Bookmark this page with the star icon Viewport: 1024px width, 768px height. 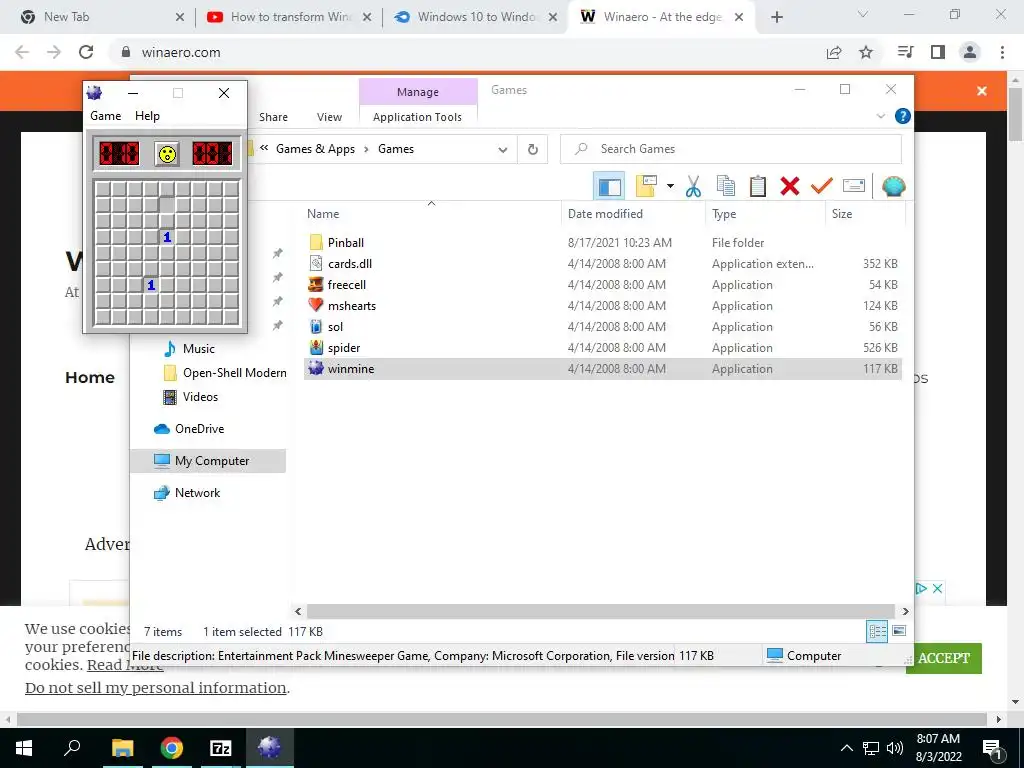point(866,52)
